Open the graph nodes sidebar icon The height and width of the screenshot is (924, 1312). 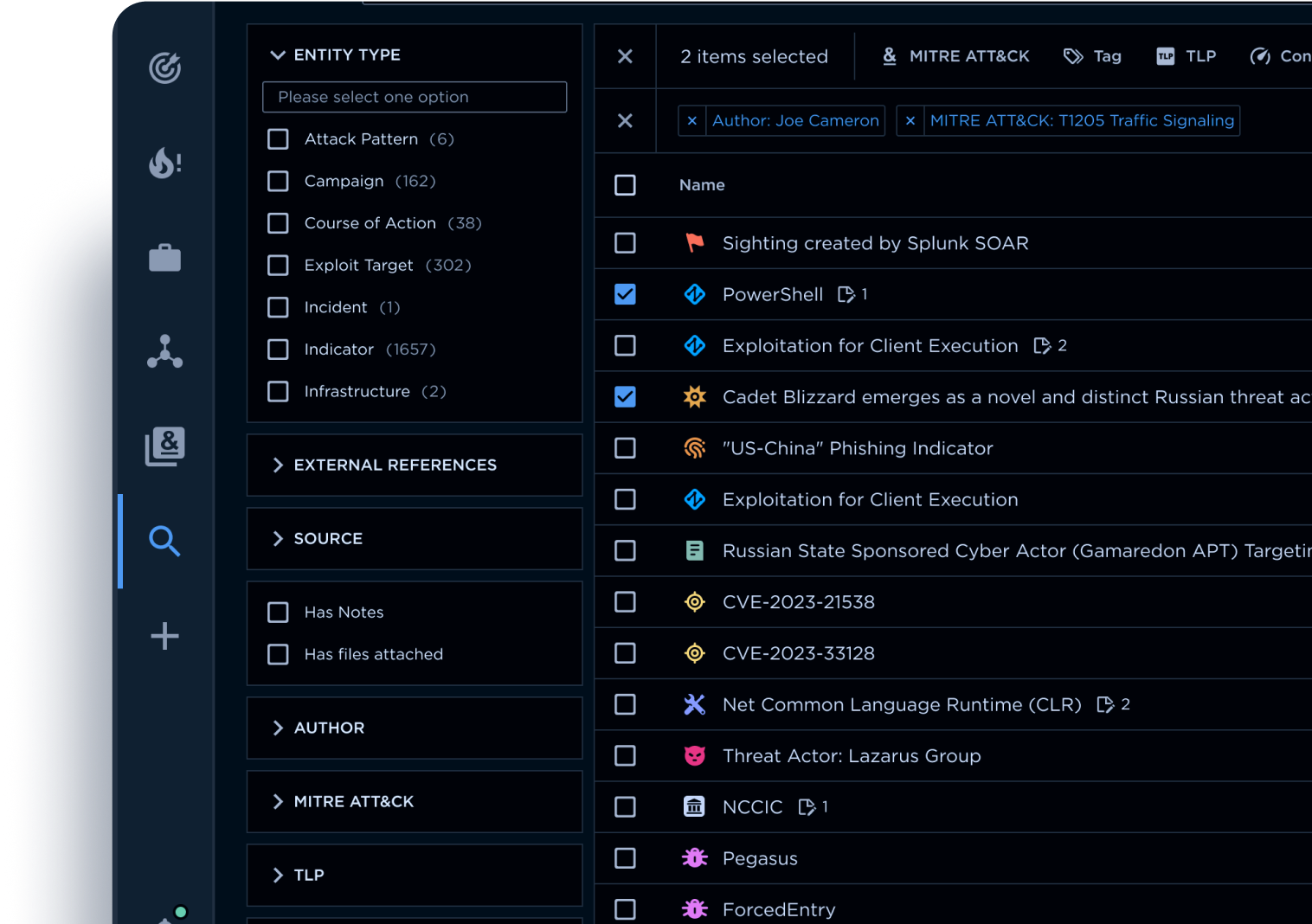164,351
